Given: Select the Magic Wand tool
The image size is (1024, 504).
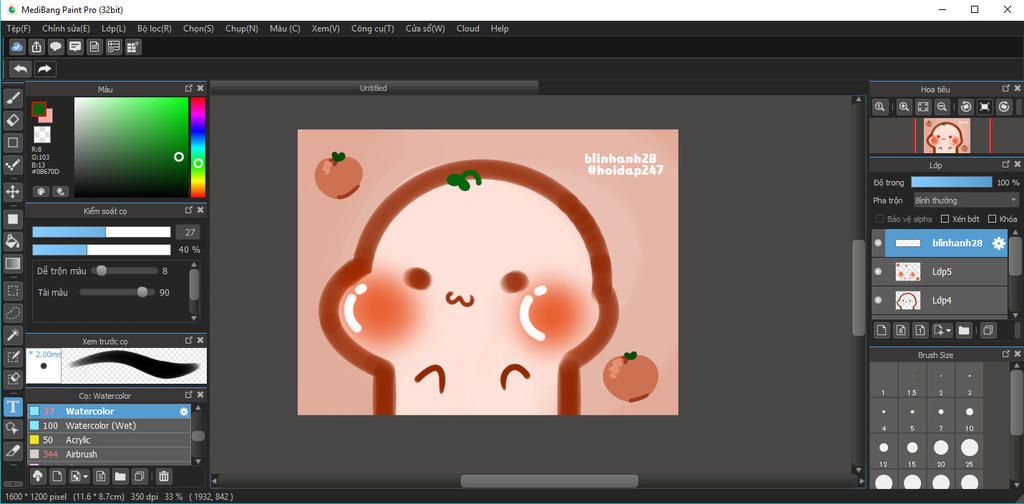Looking at the screenshot, I should click(x=13, y=336).
